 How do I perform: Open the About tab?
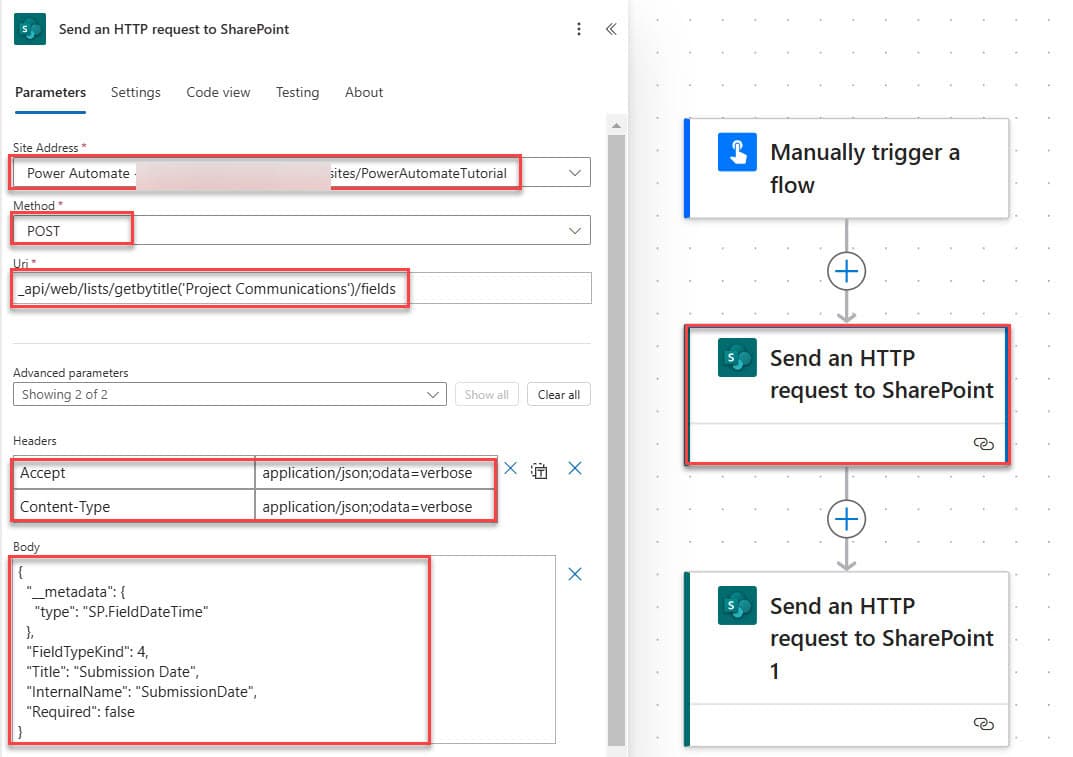[x=363, y=92]
